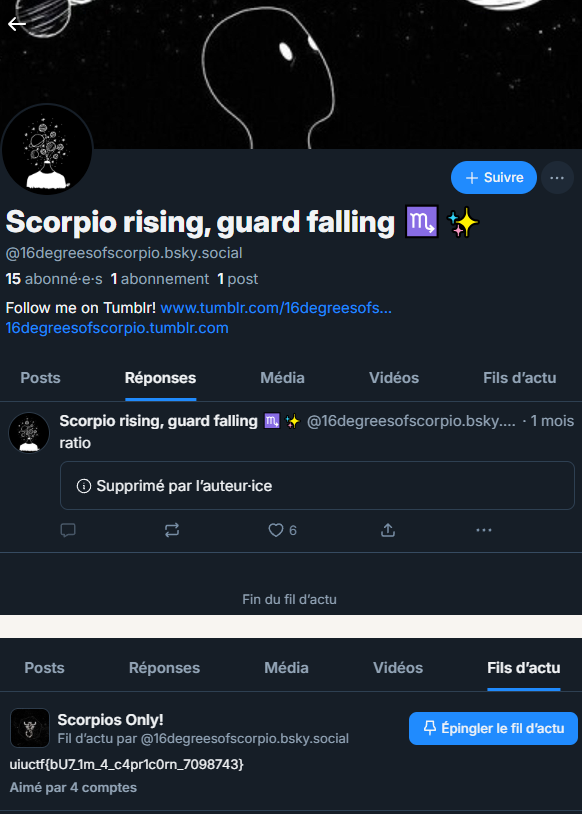Image resolution: width=582 pixels, height=814 pixels.
Task: Share the ratio post via the share icon
Action: point(388,530)
